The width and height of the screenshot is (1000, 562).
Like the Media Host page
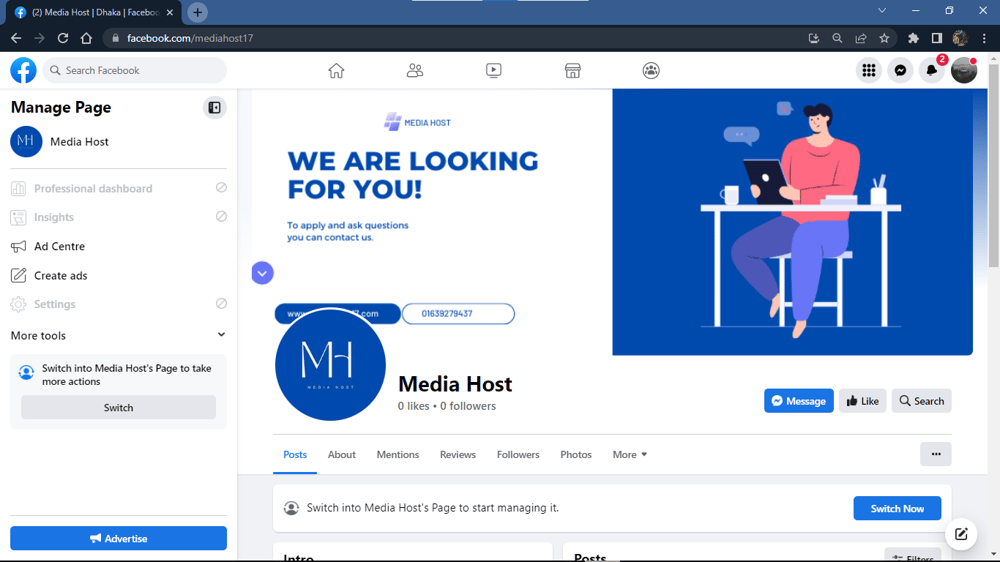pos(862,401)
